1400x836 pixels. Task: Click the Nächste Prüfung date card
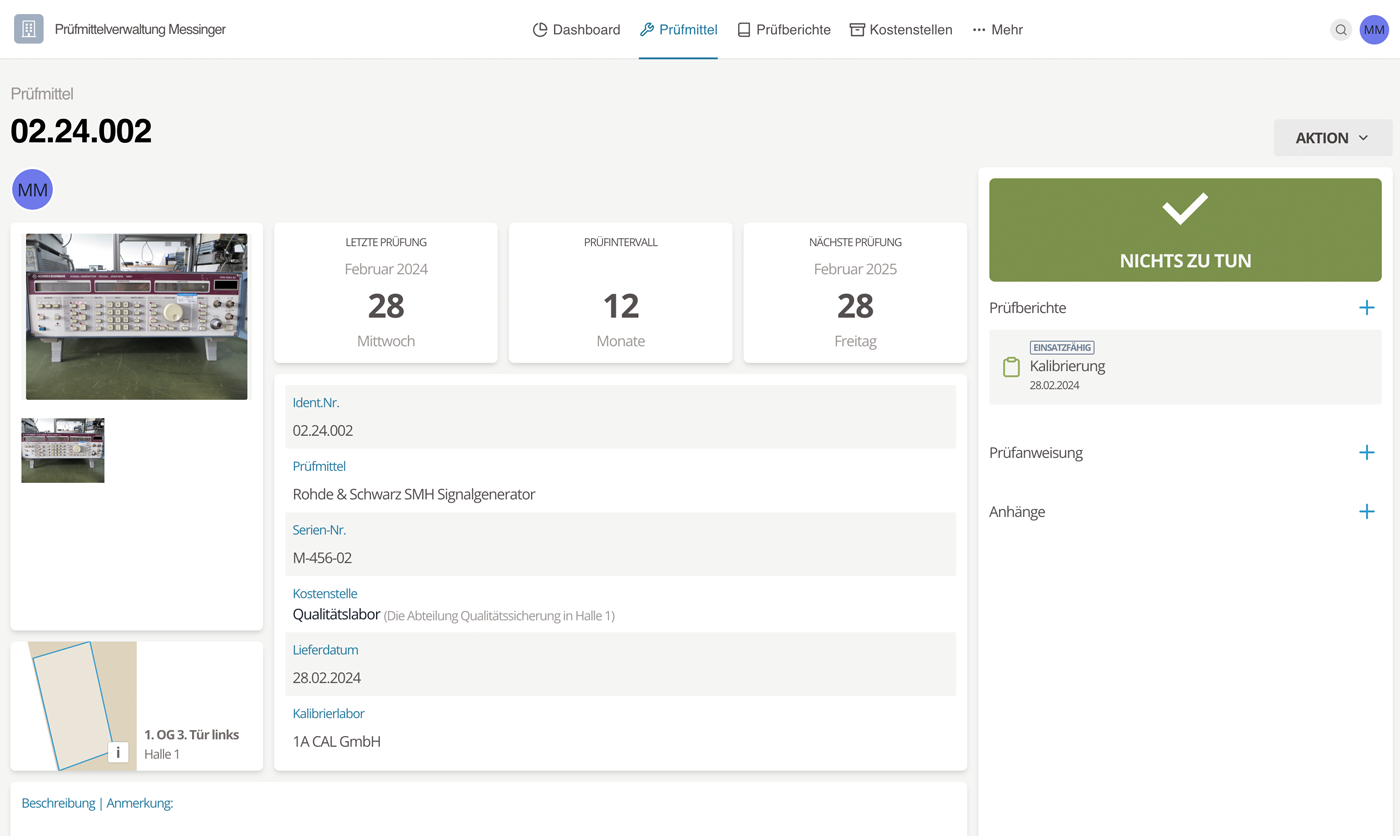click(855, 293)
